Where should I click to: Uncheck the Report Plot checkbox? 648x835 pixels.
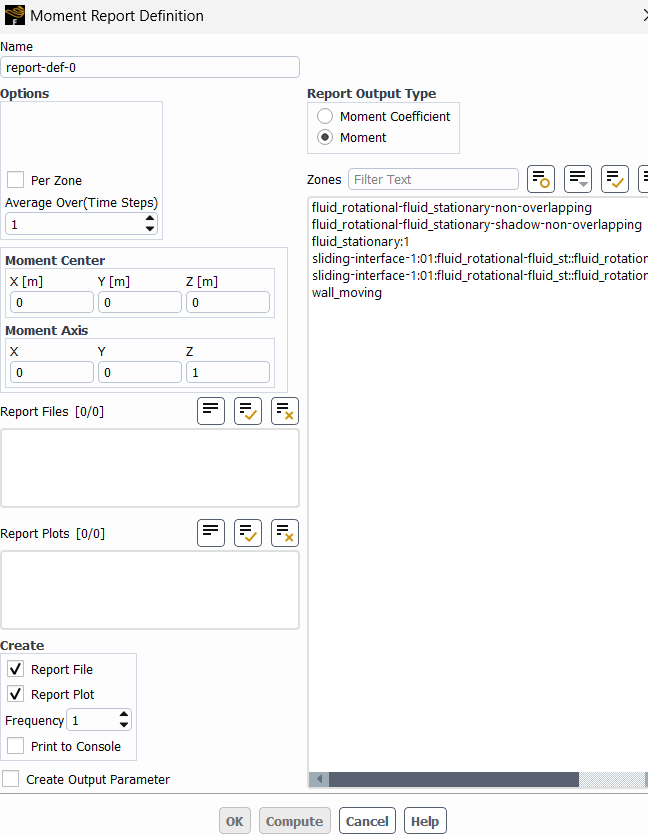(x=15, y=694)
